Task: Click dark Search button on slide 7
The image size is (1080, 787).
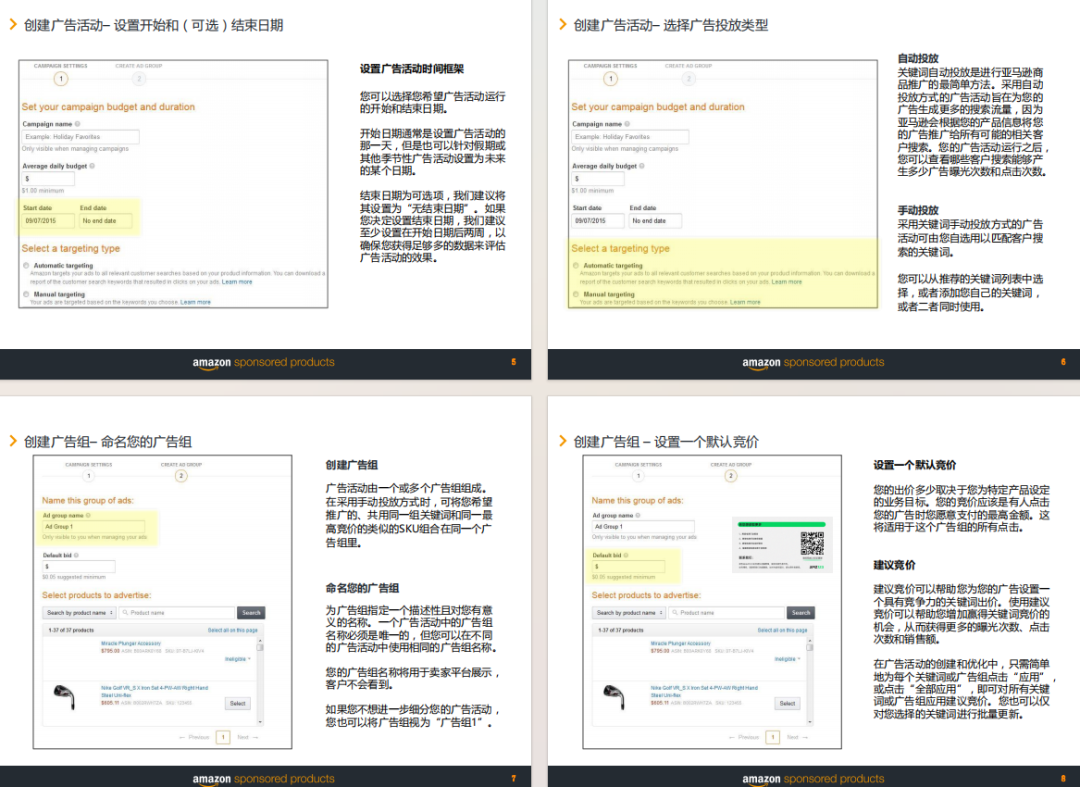Action: [x=251, y=613]
